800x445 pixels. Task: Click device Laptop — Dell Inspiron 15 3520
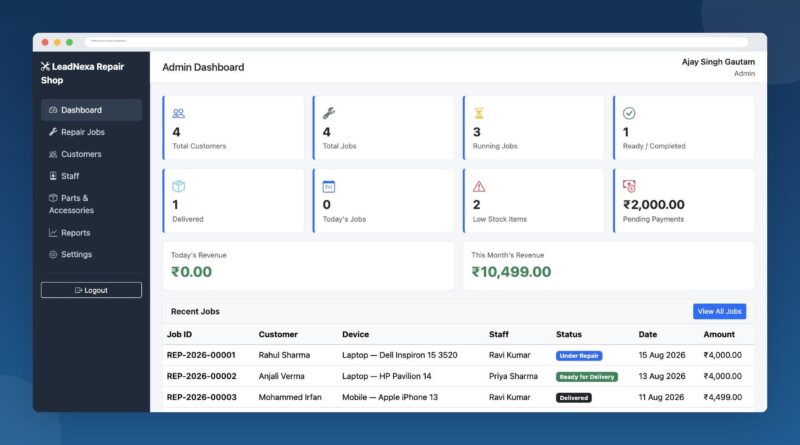(399, 355)
